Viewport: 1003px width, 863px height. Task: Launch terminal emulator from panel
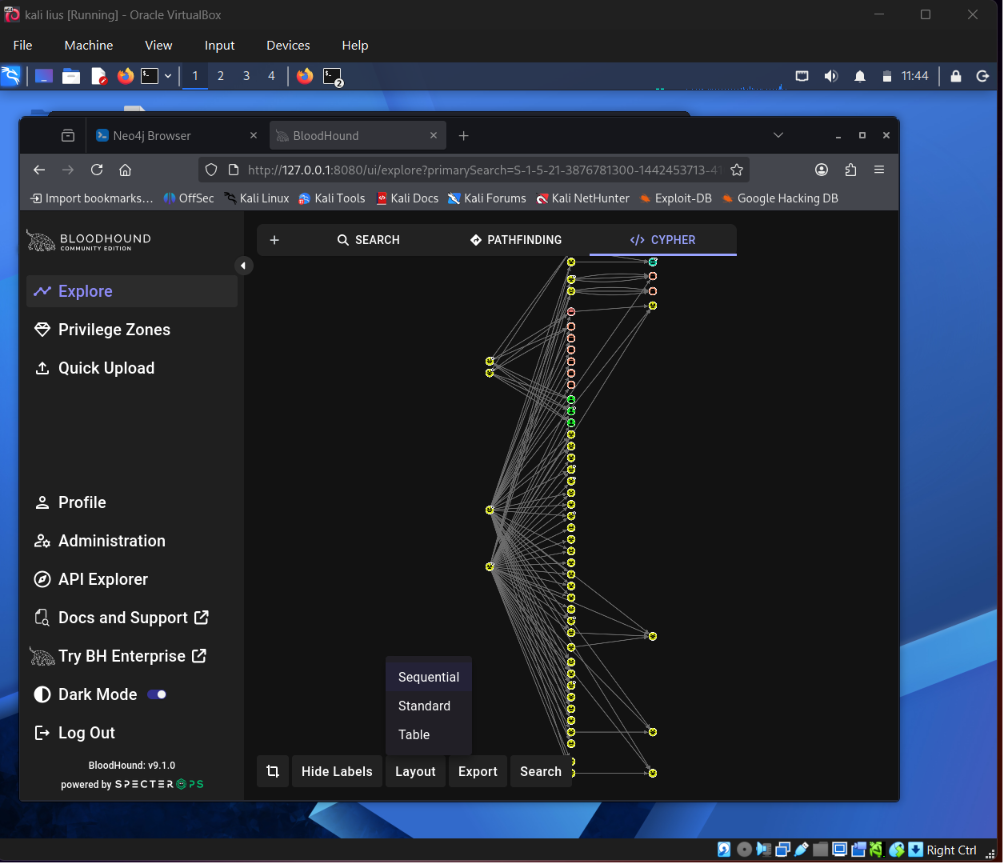click(x=150, y=76)
